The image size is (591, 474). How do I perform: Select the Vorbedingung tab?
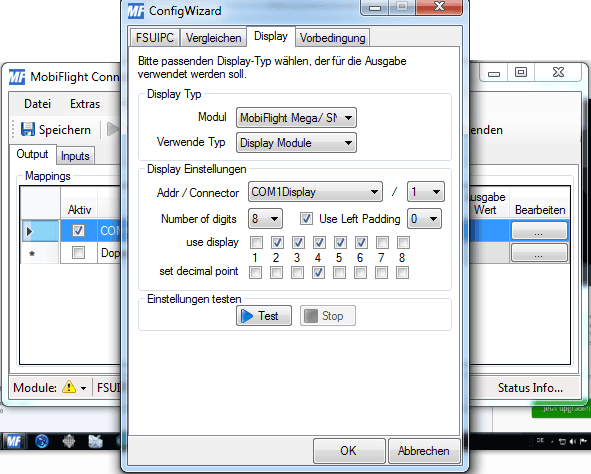(332, 38)
